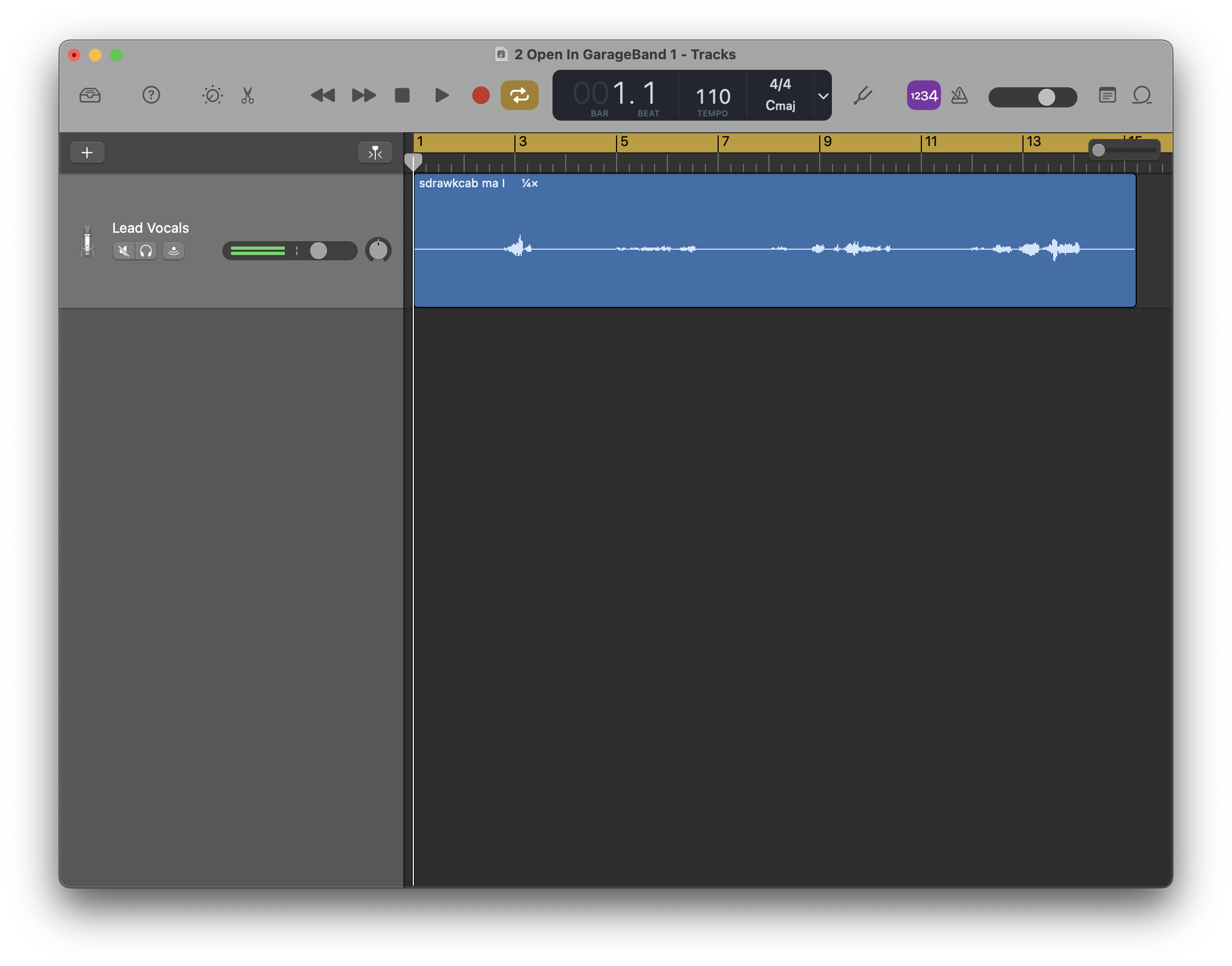Open Smart Controls dial icon
Screen dimensions: 1232x966
(x=212, y=95)
